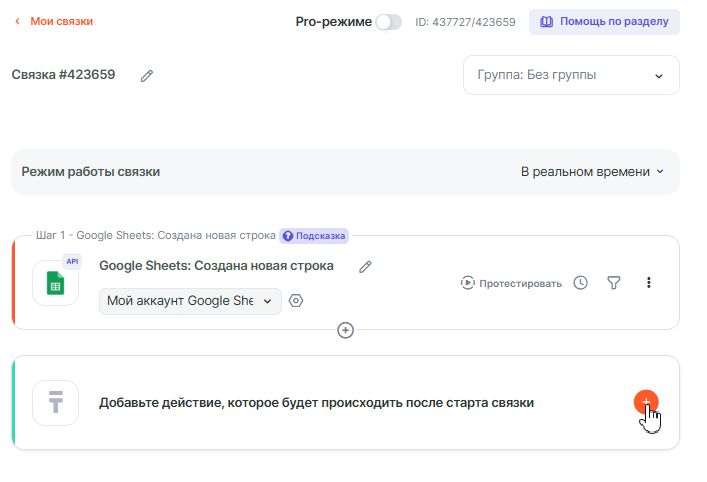Open the В реальном времени mode dropdown

[592, 171]
